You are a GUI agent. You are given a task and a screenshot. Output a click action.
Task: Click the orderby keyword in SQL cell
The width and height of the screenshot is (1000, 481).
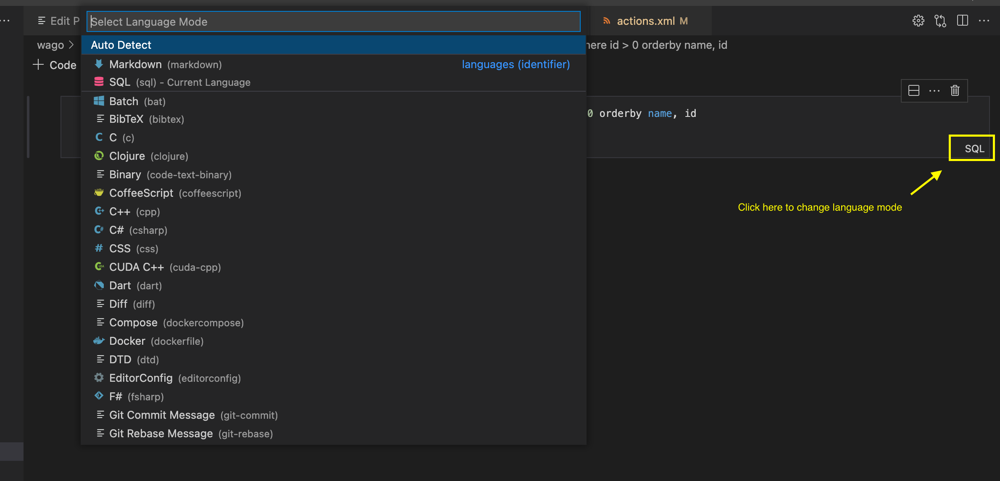(x=621, y=113)
